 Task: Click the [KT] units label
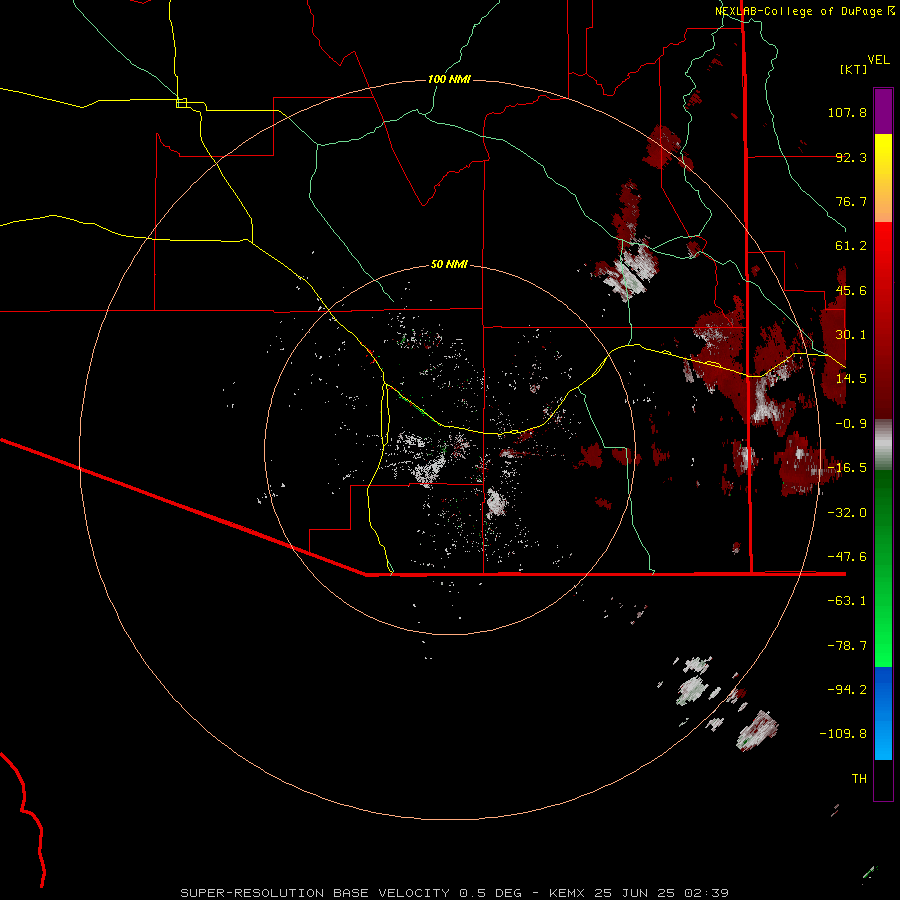[x=854, y=69]
